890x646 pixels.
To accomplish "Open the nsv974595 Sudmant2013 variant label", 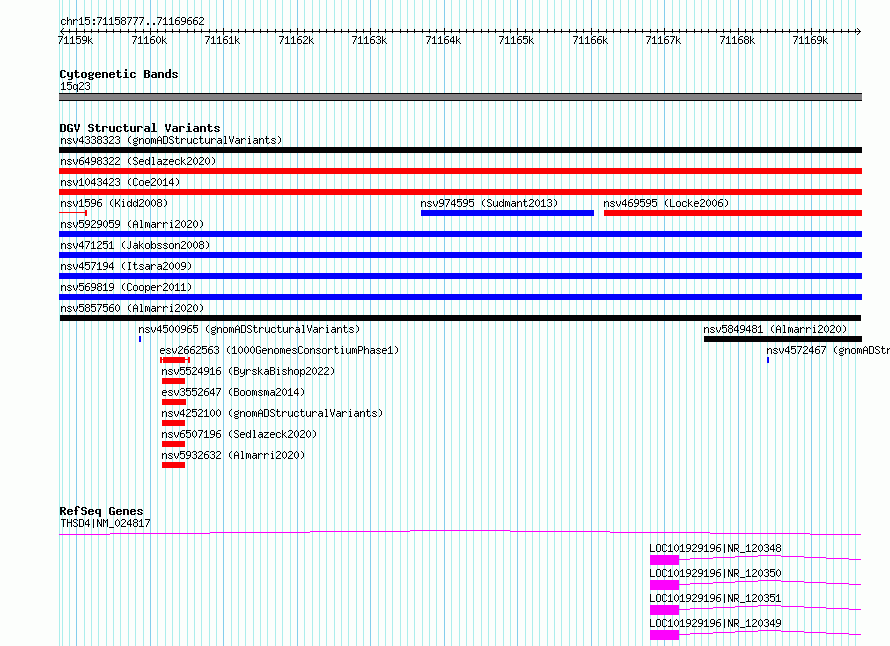I will point(489,203).
